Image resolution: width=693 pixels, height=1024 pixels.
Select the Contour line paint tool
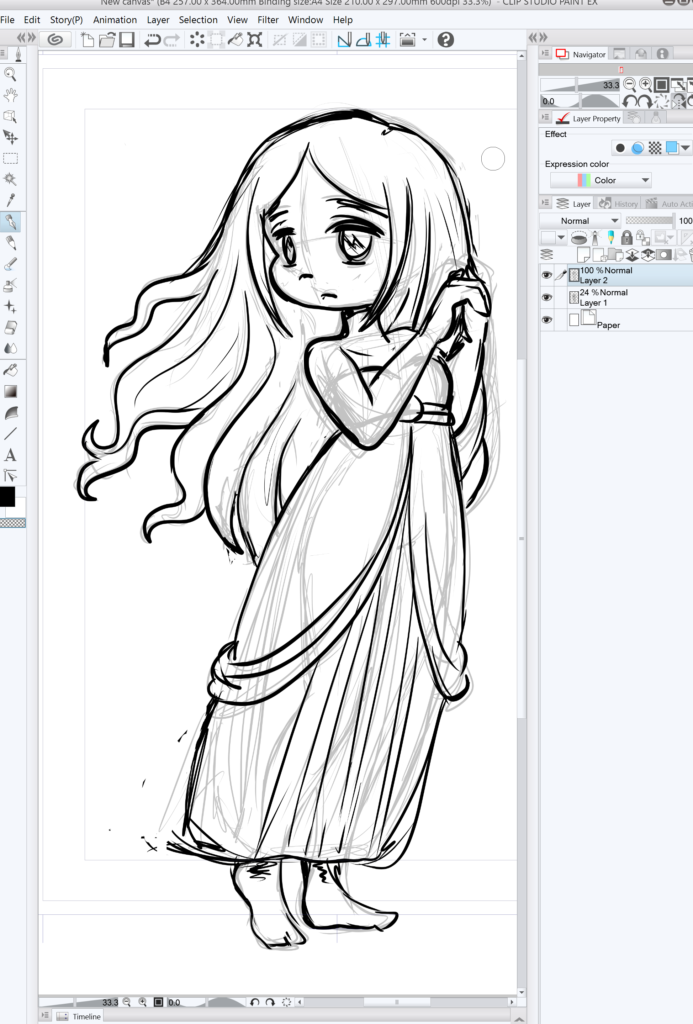click(x=10, y=413)
